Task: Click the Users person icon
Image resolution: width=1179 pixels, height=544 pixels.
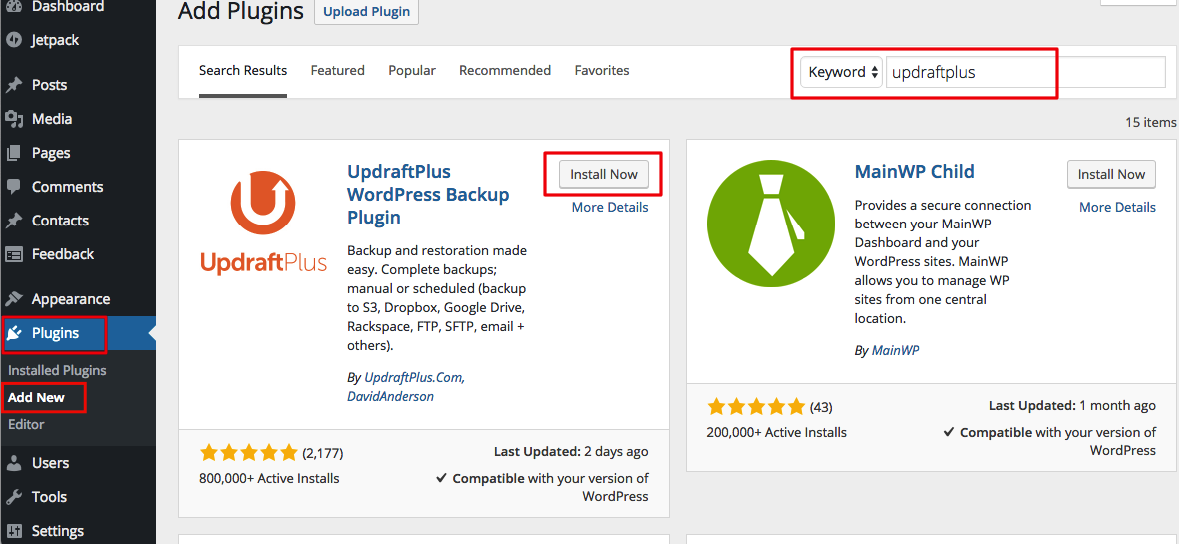Action: tap(14, 463)
